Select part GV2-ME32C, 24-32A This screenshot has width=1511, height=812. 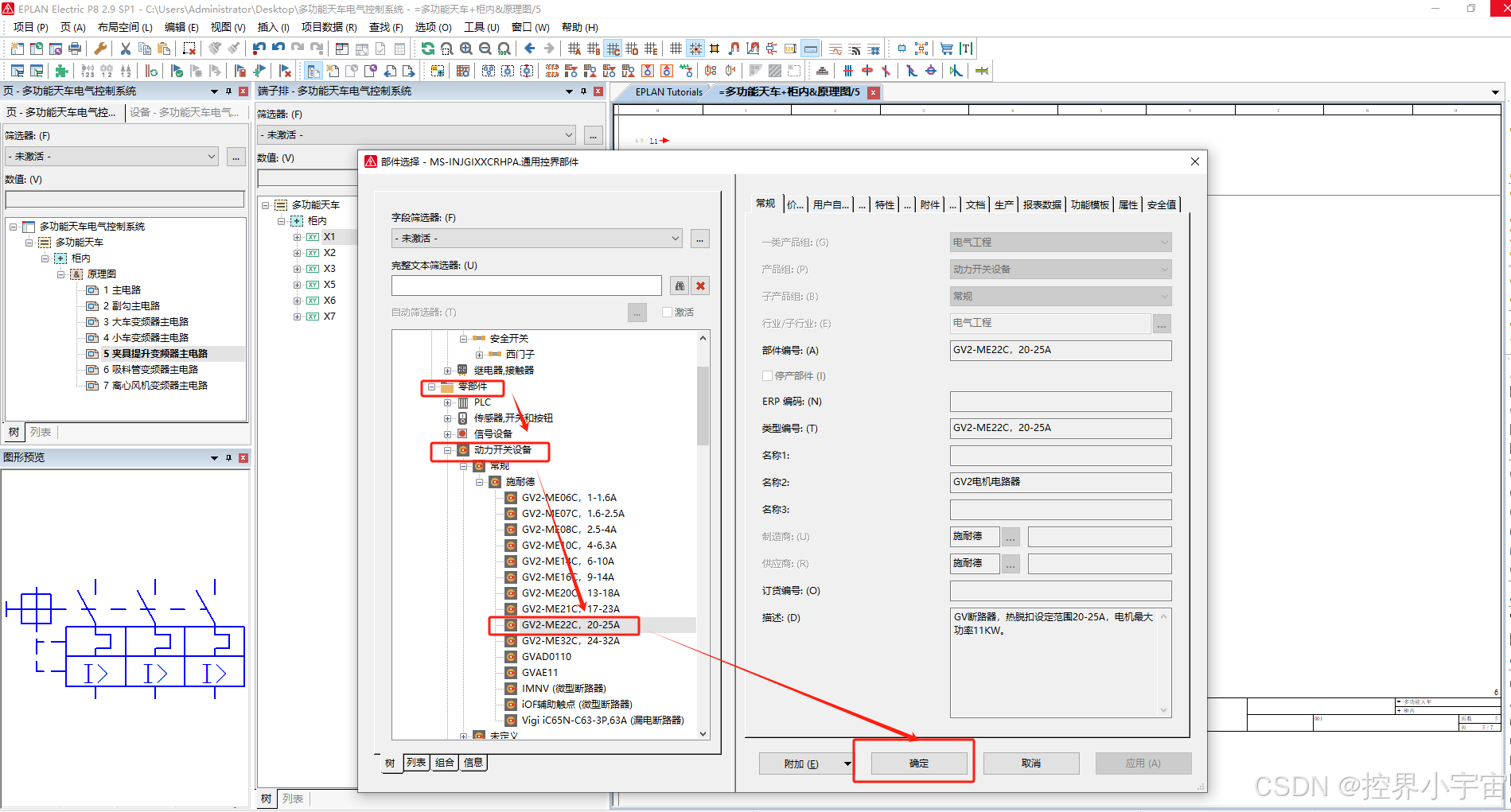point(571,641)
